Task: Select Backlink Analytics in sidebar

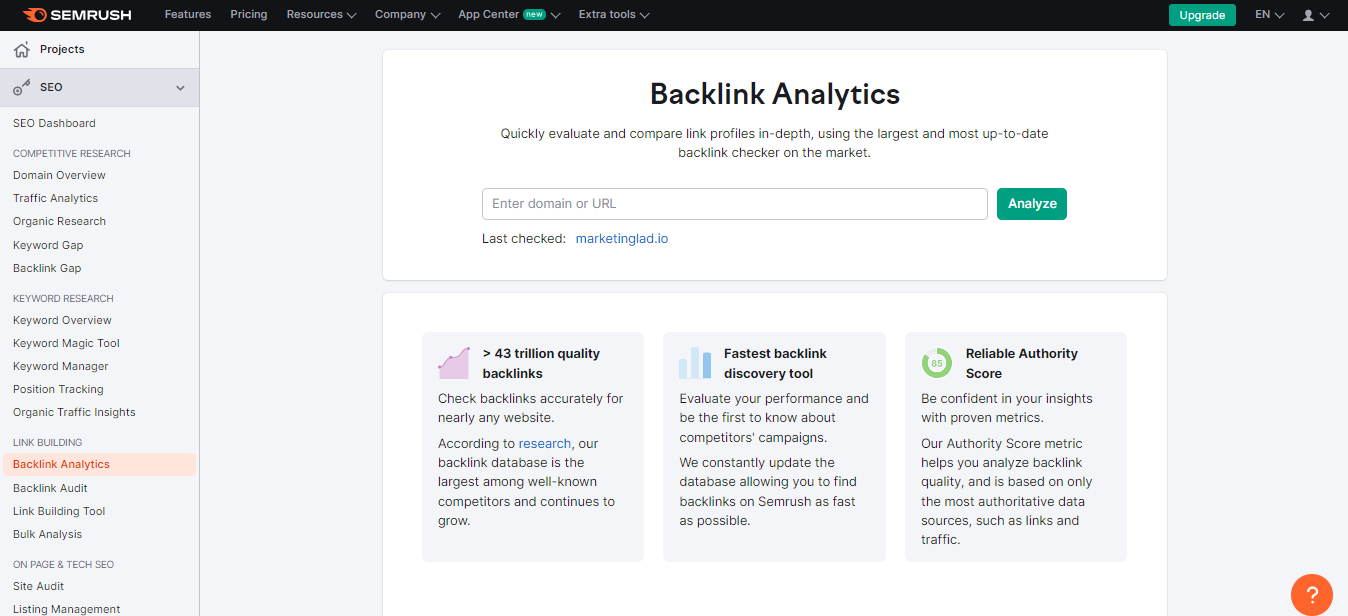Action: click(99, 464)
